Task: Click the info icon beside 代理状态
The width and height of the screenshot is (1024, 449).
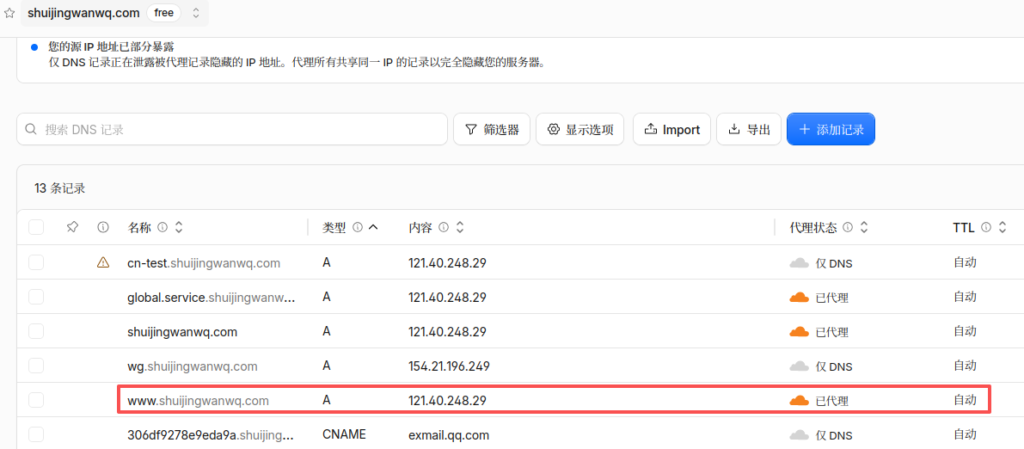Action: [x=848, y=227]
